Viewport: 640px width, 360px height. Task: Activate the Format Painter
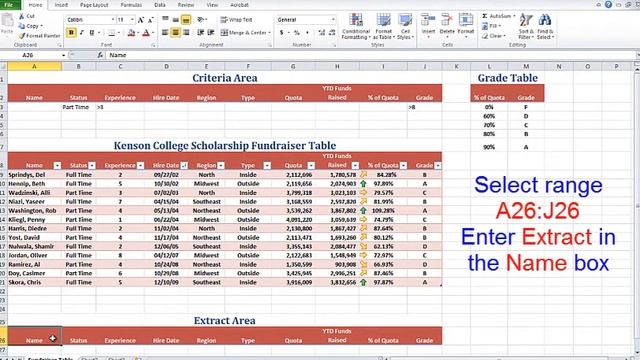click(x=39, y=36)
